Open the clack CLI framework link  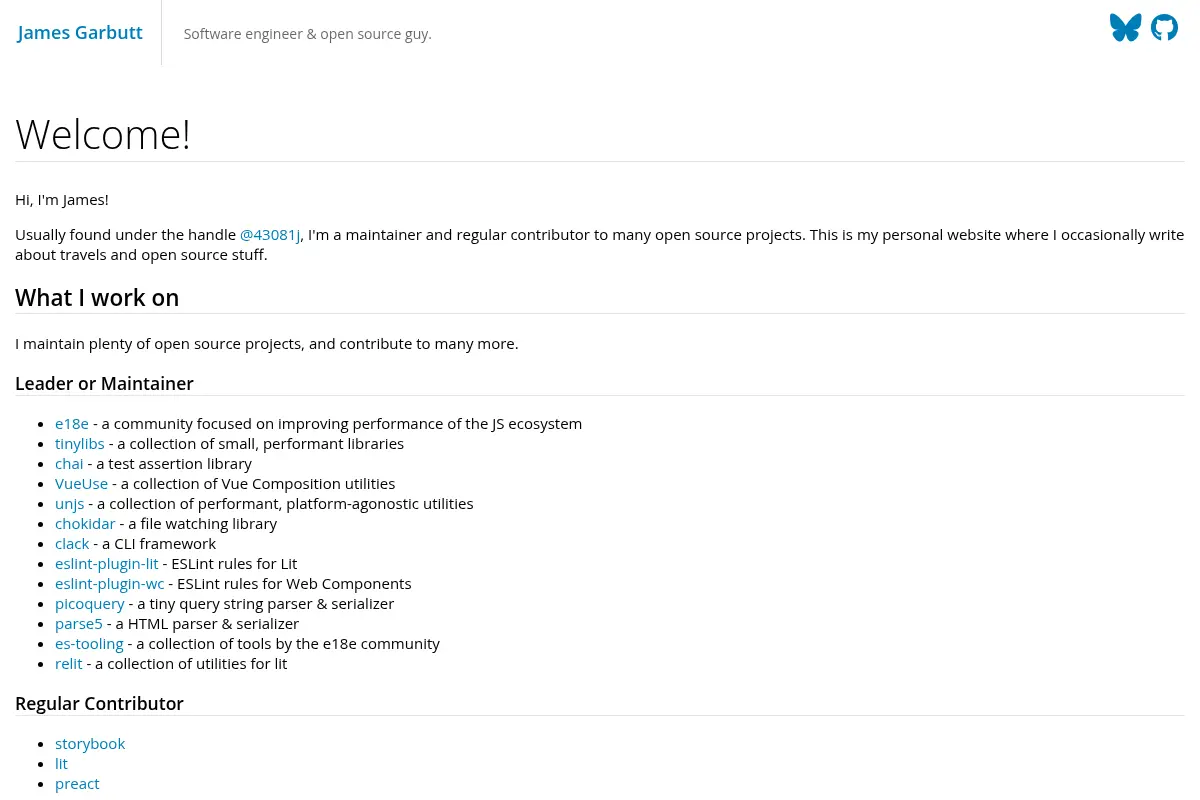(72, 544)
